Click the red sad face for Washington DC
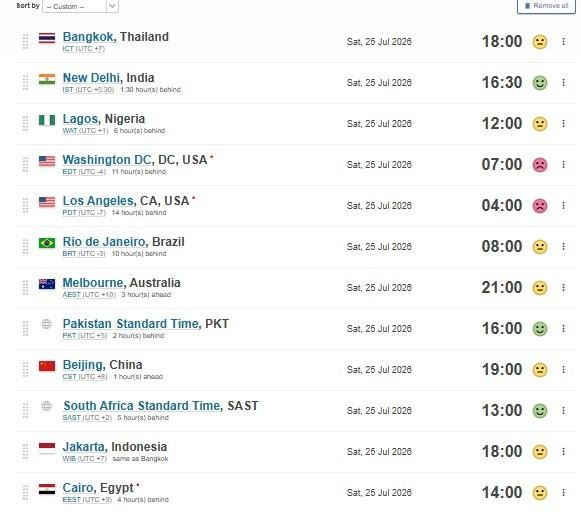The image size is (581, 515). 540,165
